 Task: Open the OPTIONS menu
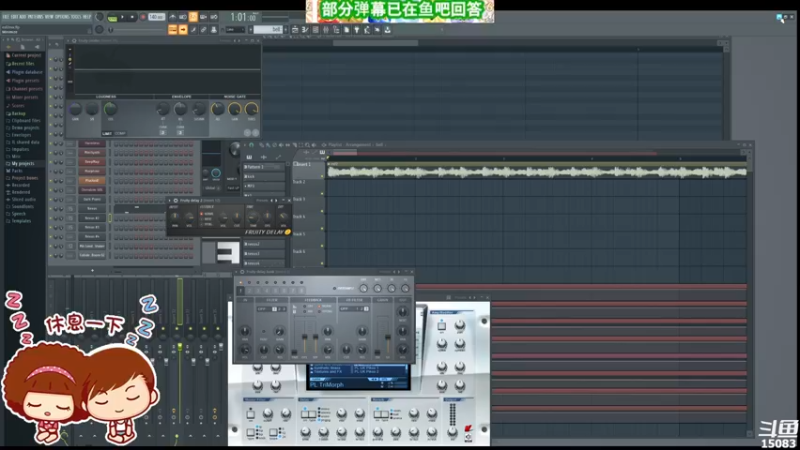pos(62,17)
